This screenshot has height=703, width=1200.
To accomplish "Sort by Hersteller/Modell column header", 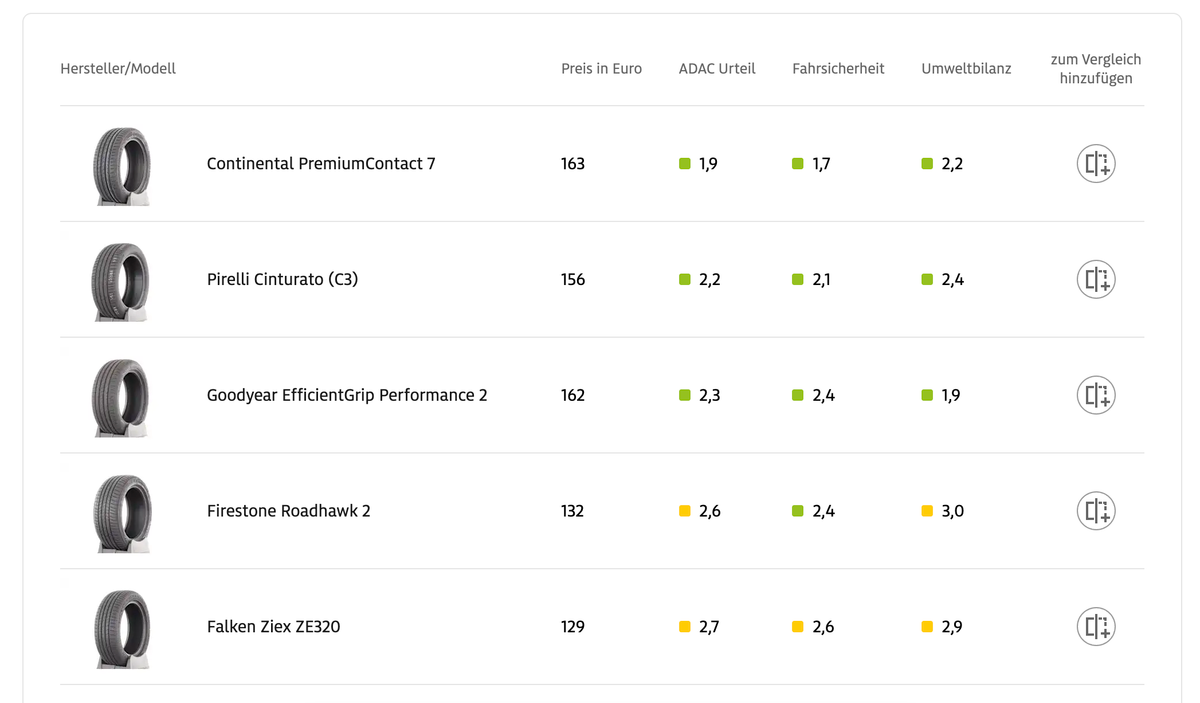I will pos(118,69).
